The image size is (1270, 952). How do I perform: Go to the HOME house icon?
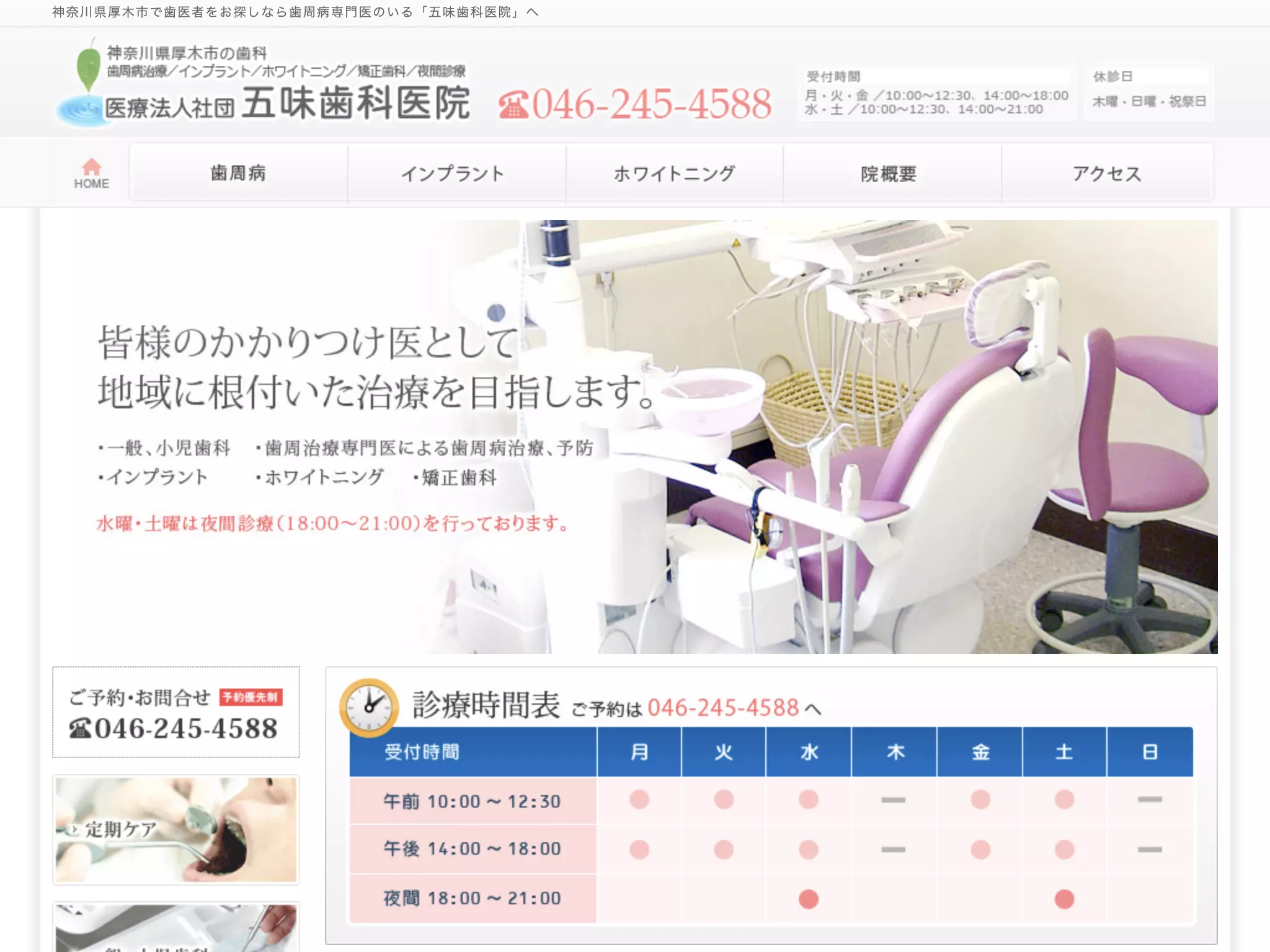[91, 173]
